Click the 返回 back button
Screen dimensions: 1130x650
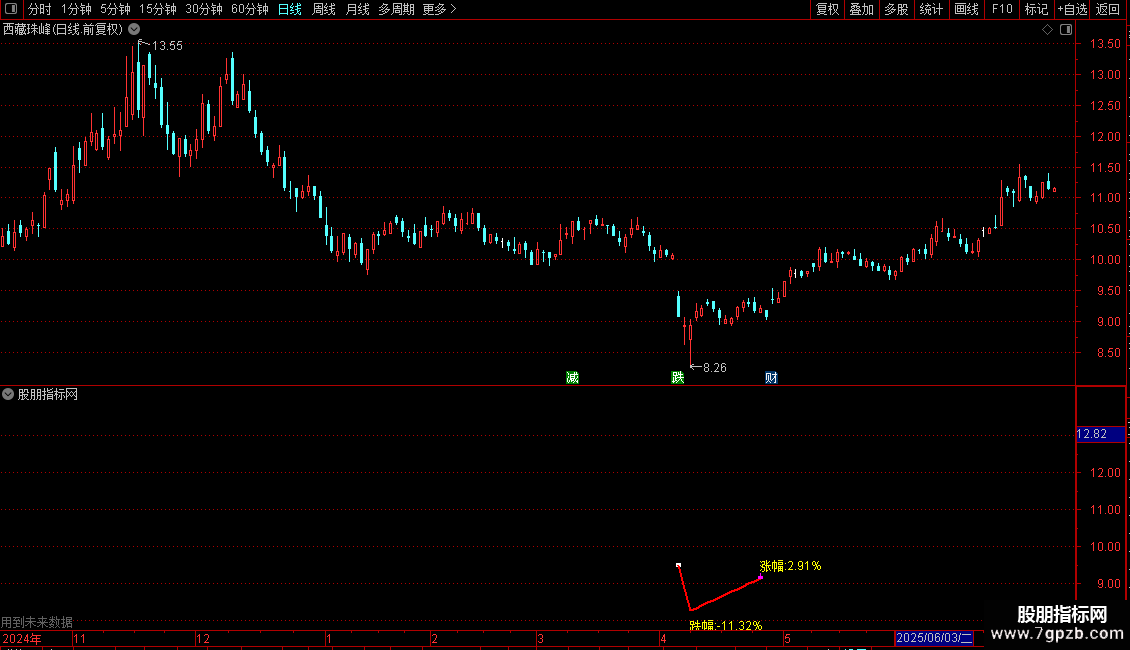[x=1108, y=9]
